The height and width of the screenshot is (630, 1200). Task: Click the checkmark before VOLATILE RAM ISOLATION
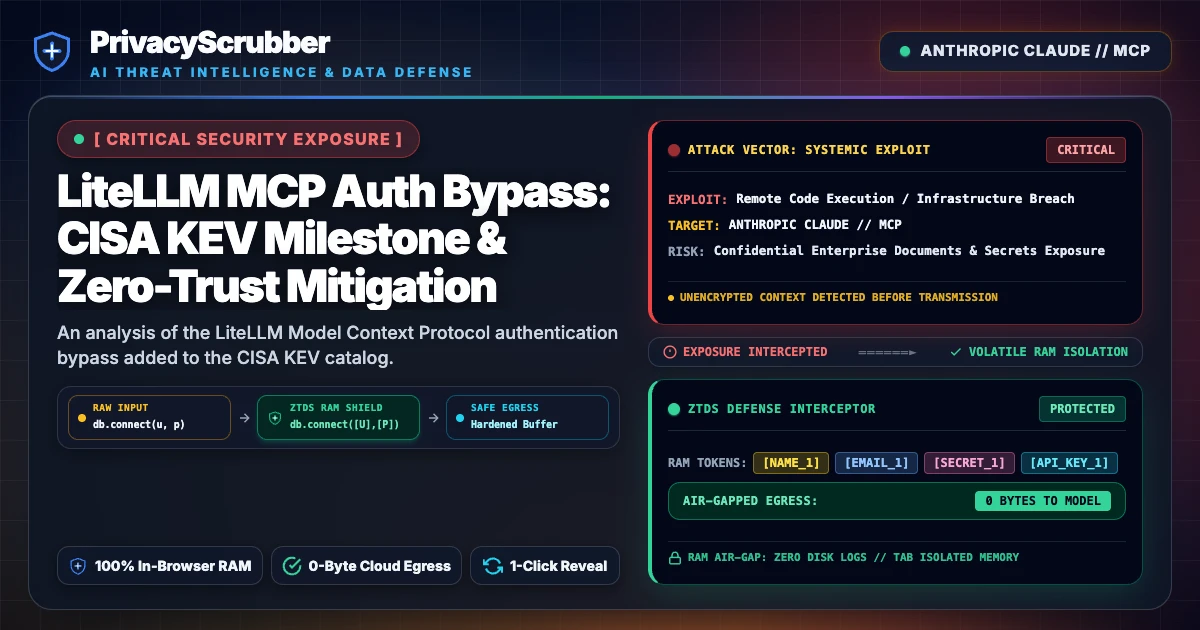[x=956, y=352]
